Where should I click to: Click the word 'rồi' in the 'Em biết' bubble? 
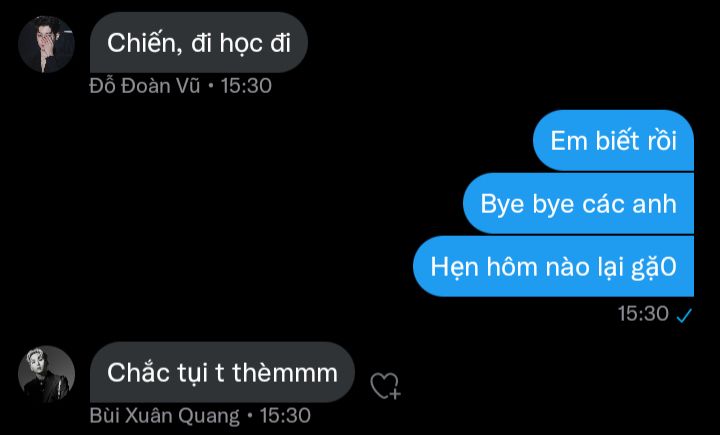tap(662, 140)
